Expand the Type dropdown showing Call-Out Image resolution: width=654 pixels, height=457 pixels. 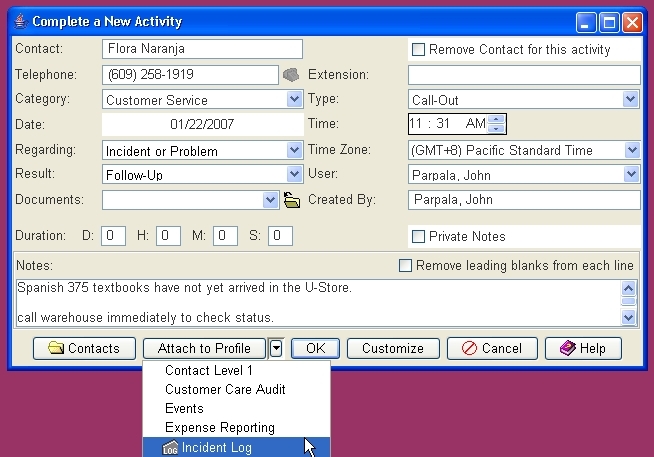click(x=631, y=100)
